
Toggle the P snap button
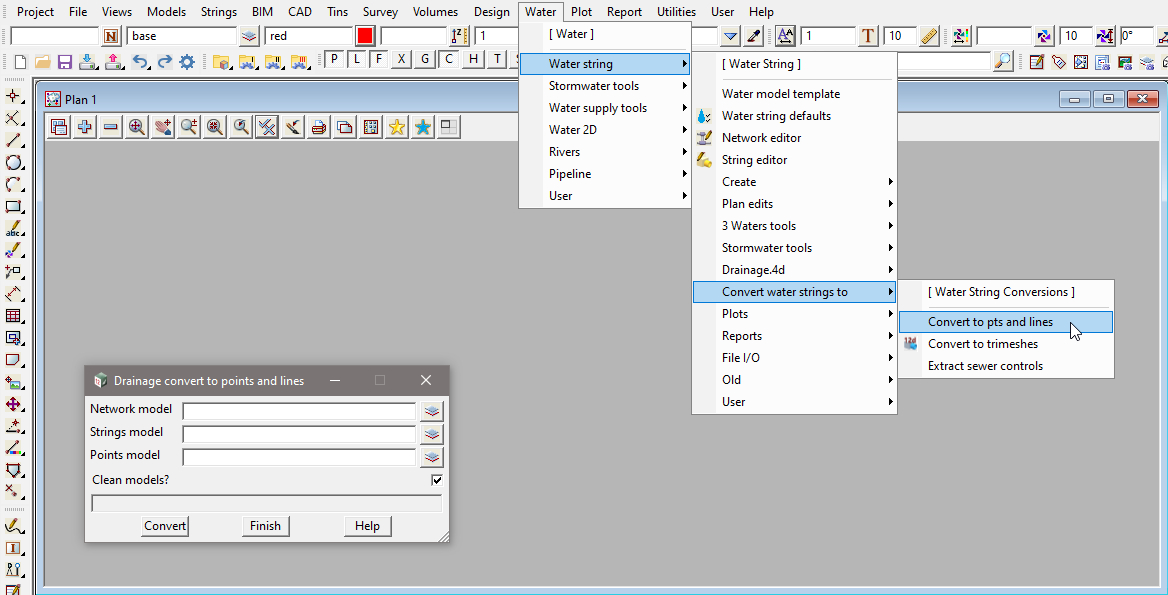point(335,60)
